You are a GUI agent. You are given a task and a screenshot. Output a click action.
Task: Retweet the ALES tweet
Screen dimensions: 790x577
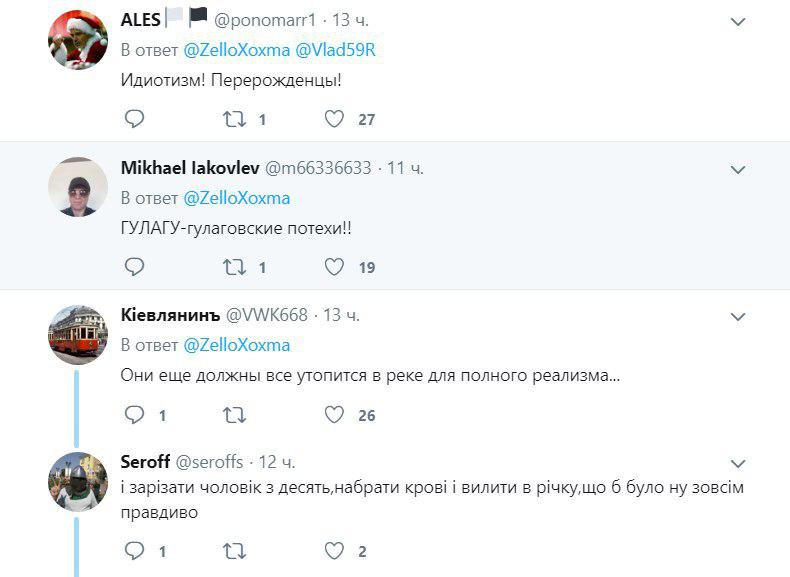[233, 119]
